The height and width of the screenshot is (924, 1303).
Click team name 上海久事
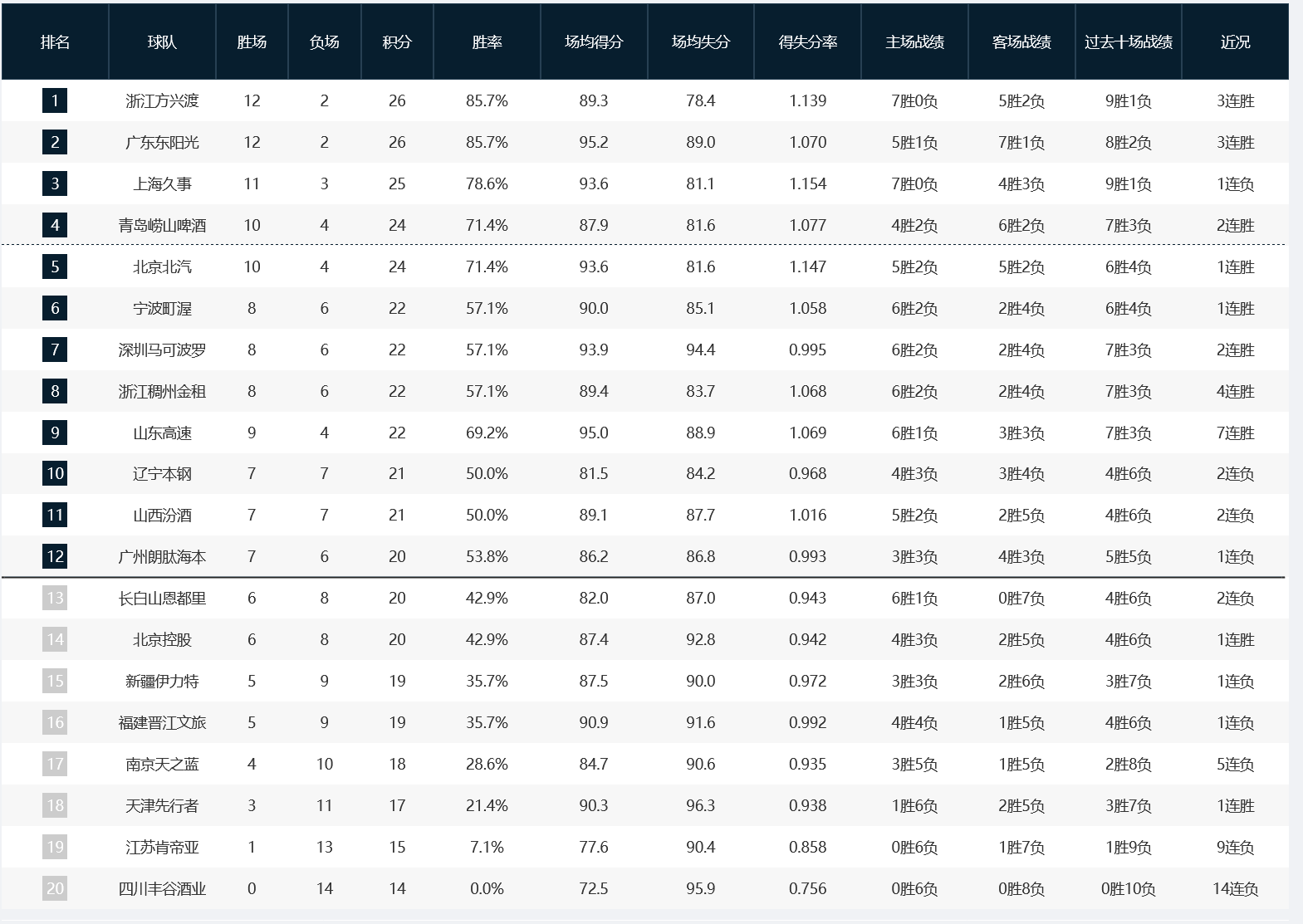tap(162, 184)
